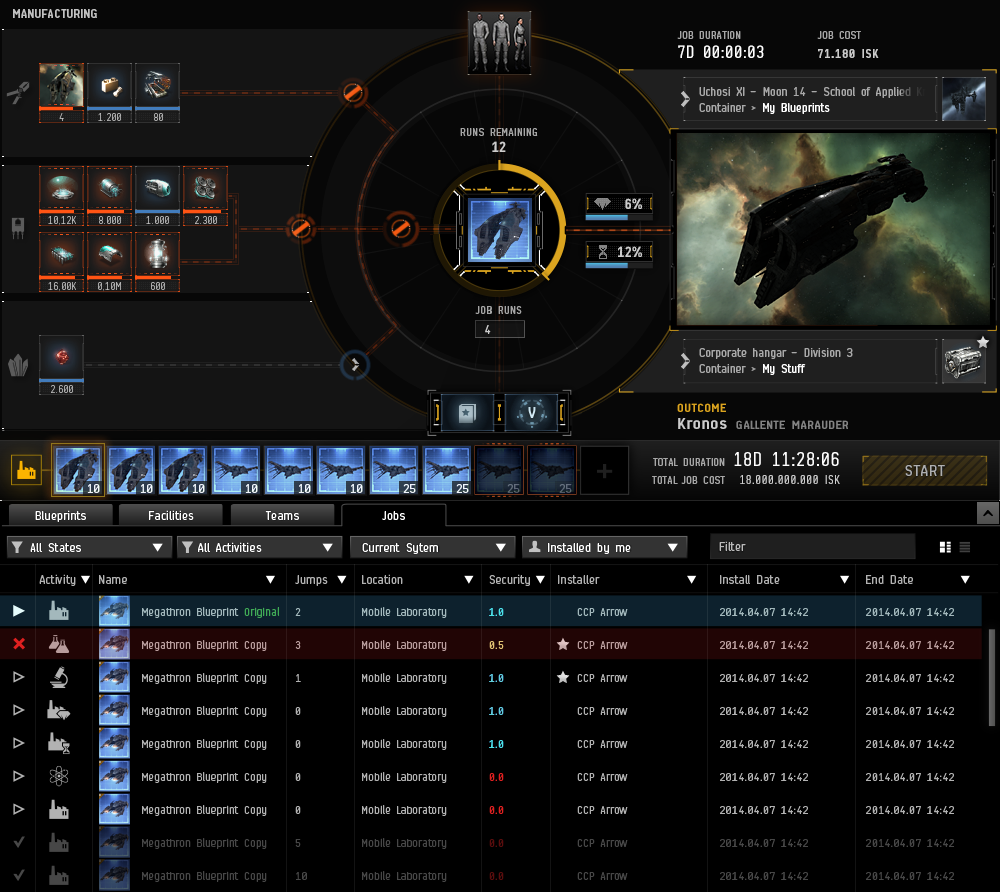The image size is (1000, 892).
Task: Sort by Activity column header
Action: [64, 580]
